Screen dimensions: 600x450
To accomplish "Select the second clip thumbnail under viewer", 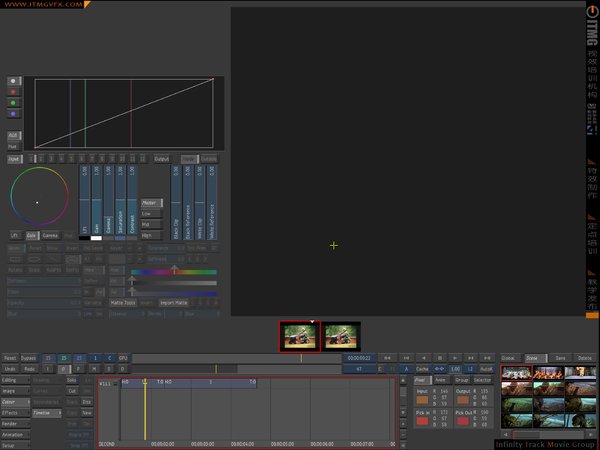I will (341, 336).
